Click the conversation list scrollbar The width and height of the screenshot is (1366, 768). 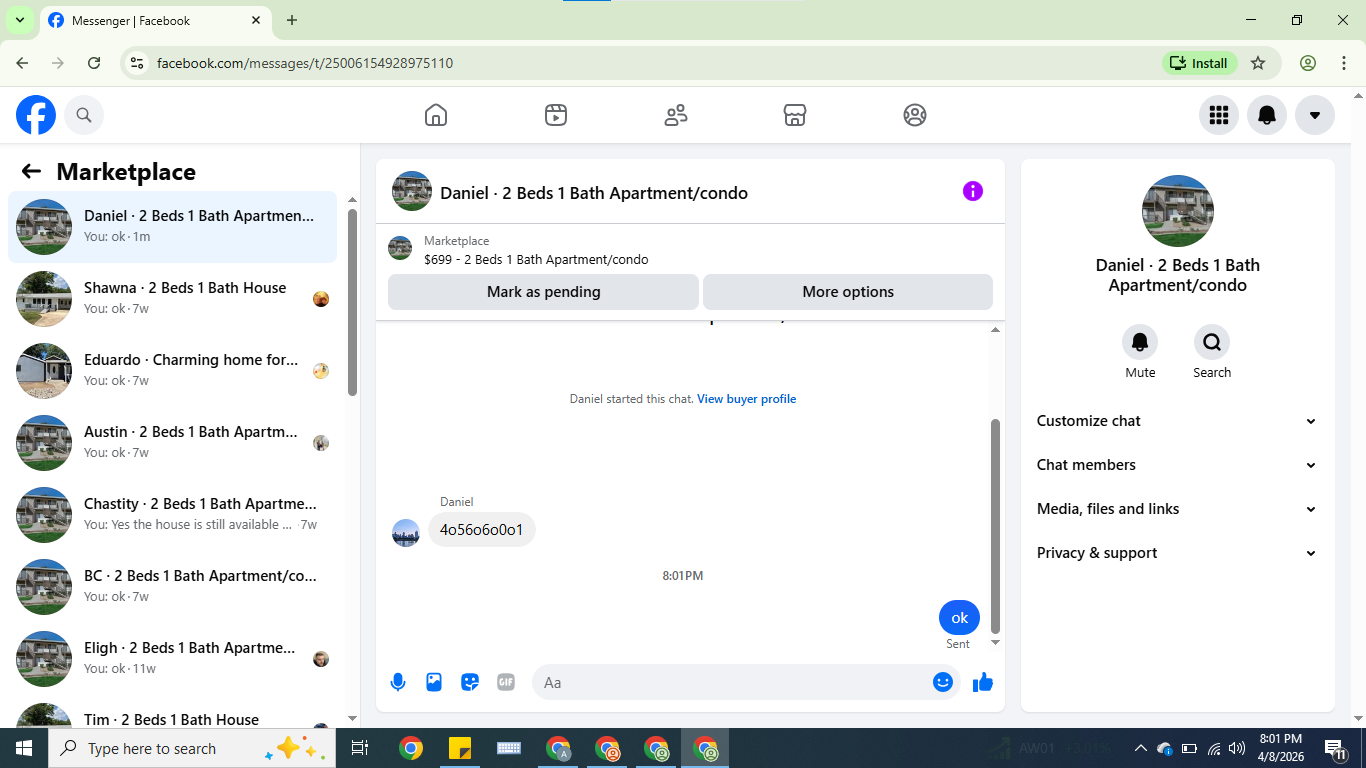[x=352, y=302]
